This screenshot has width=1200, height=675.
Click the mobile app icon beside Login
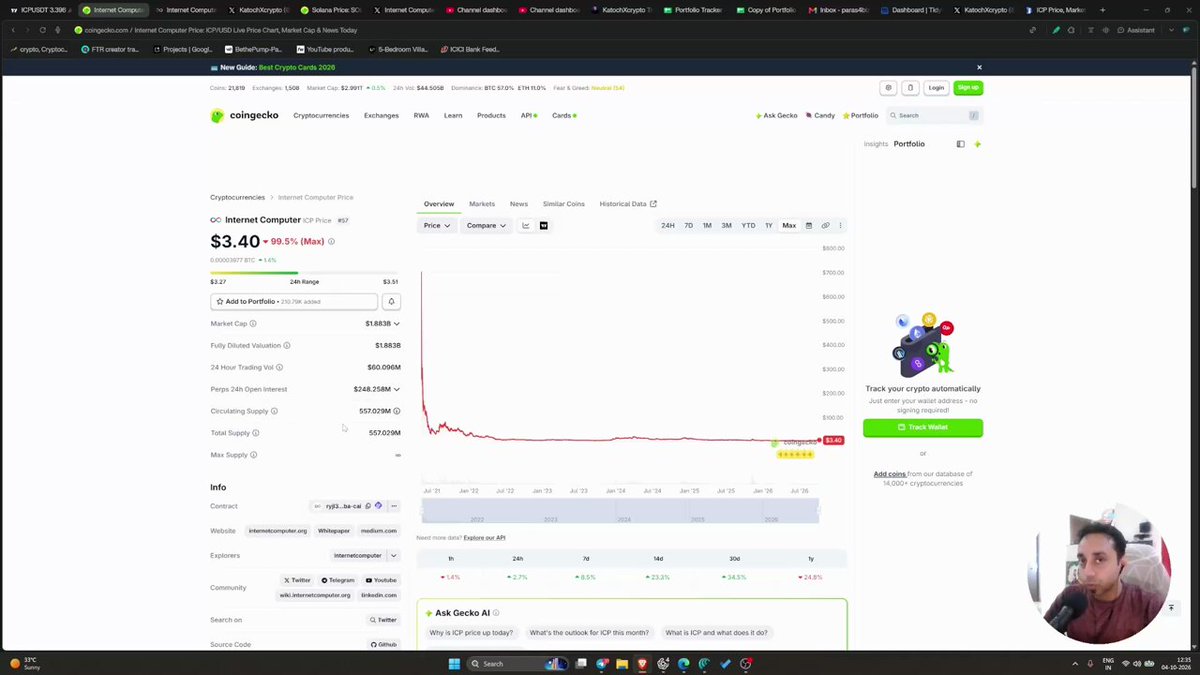910,87
